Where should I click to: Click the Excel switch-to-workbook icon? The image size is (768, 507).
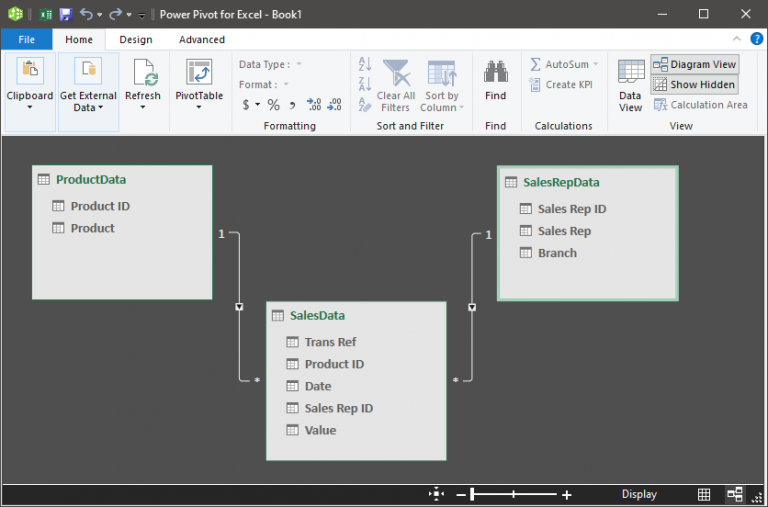tap(46, 14)
